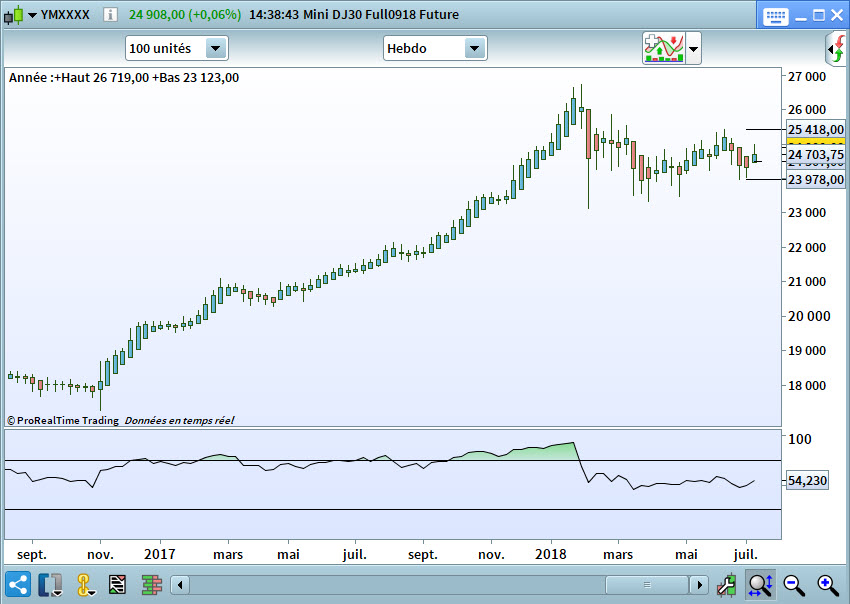The width and height of the screenshot is (850, 604).
Task: Click the 25 418,00 price label
Action: click(815, 130)
